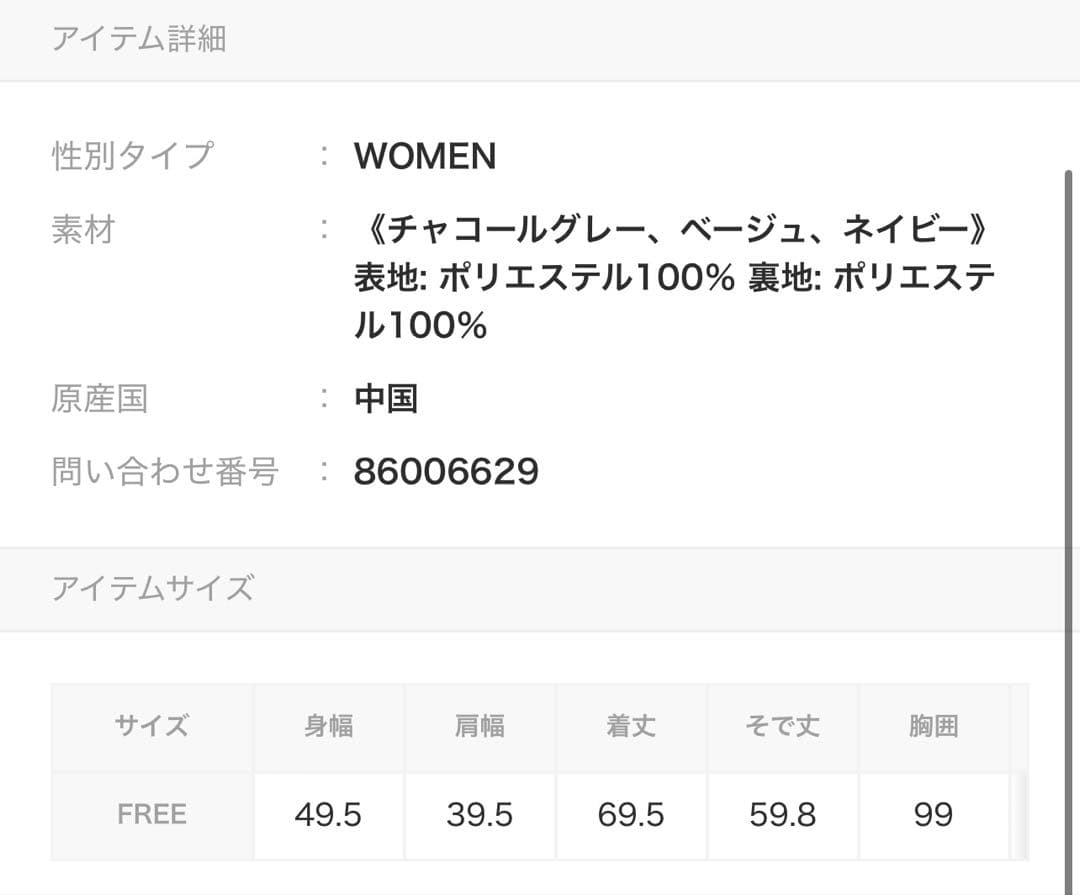Select the WOMEN gender type value
The height and width of the screenshot is (895, 1080).
click(425, 156)
